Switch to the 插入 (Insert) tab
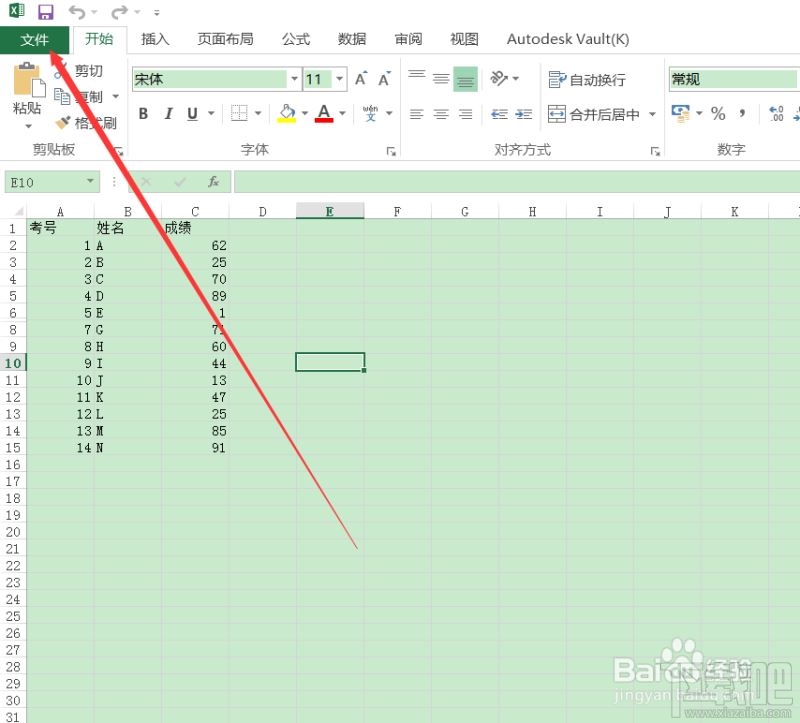The height and width of the screenshot is (723, 800). [x=155, y=40]
